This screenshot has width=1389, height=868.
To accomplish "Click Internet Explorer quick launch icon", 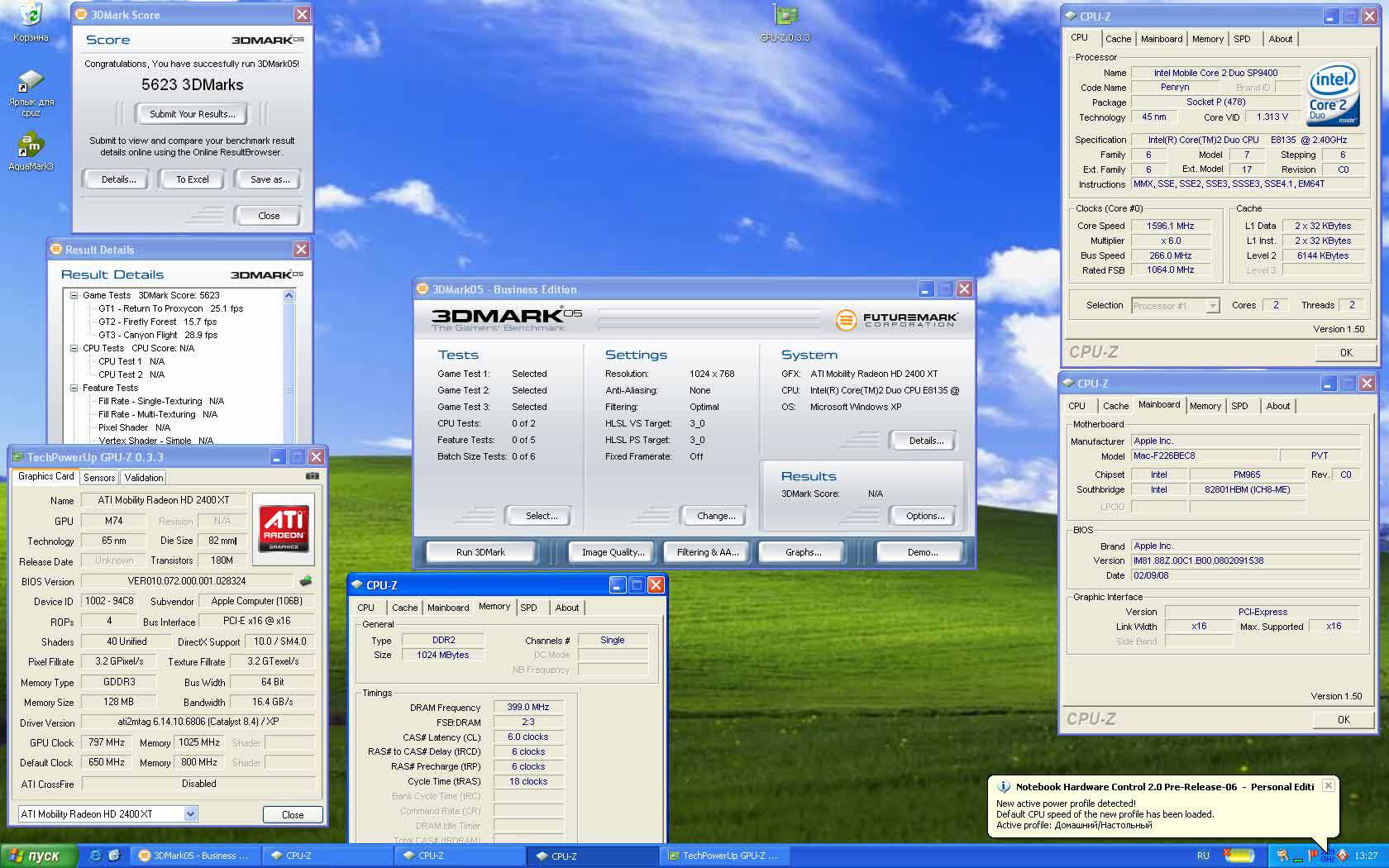I will tap(96, 856).
